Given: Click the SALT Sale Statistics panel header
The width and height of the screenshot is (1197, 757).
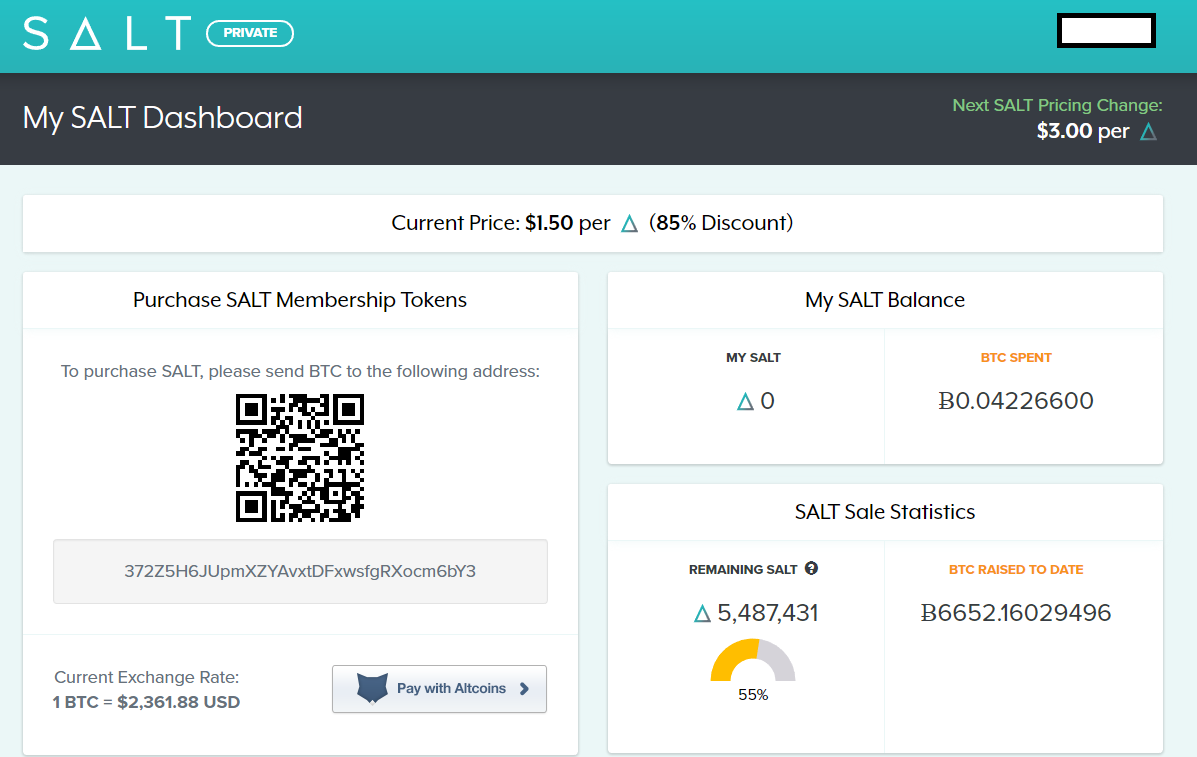Looking at the screenshot, I should point(885,512).
